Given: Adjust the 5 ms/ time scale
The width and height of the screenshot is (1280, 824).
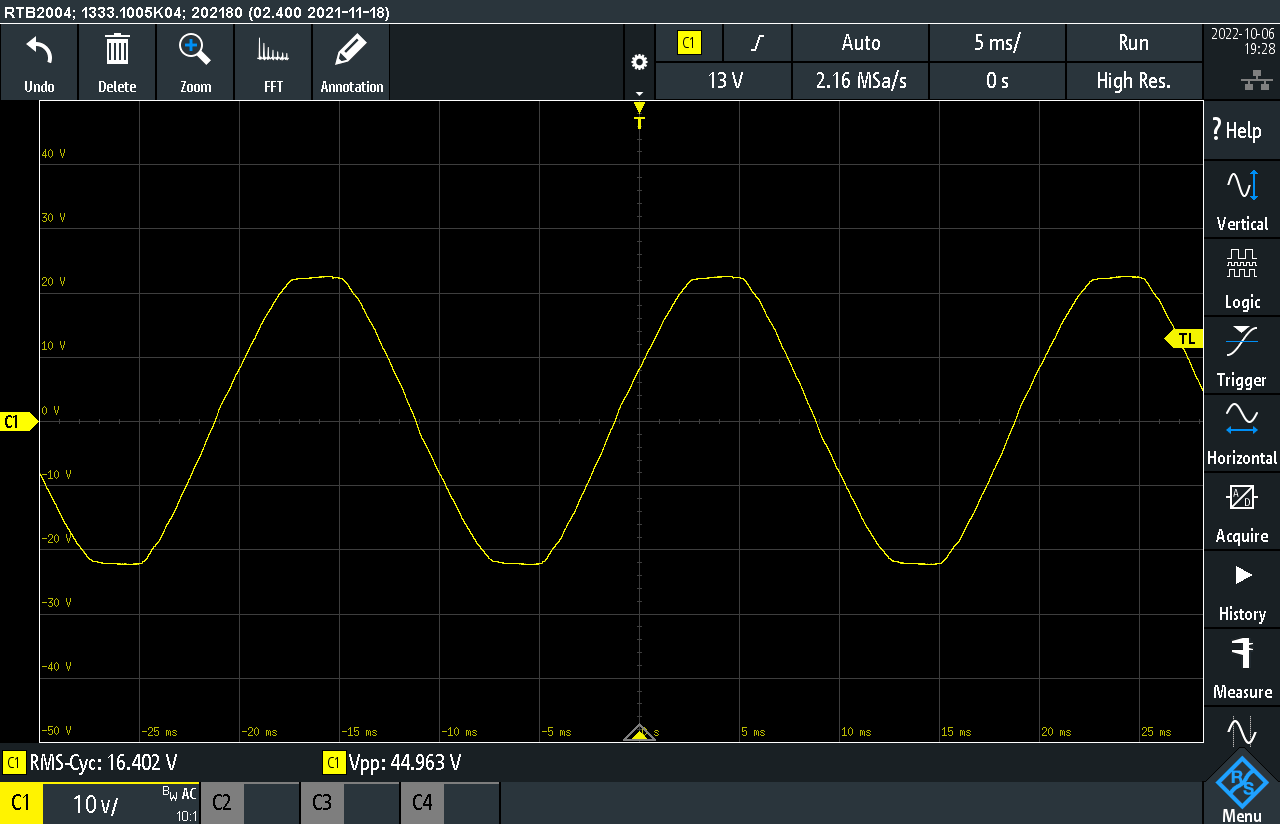Looking at the screenshot, I should click(x=997, y=43).
